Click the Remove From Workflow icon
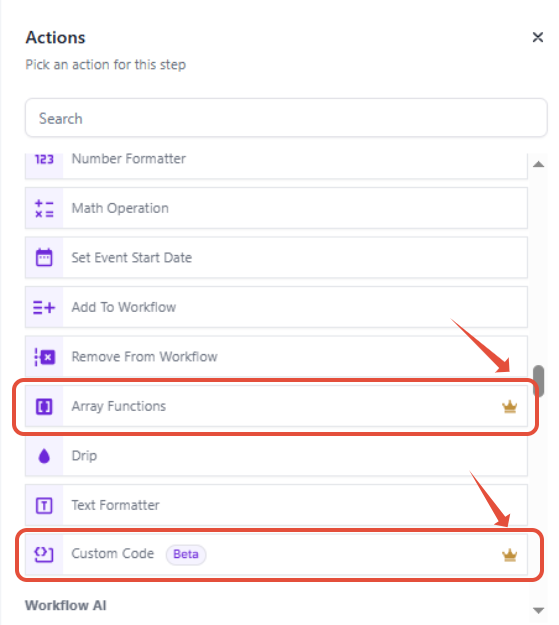Viewport: 559px width, 625px height. pos(45,357)
